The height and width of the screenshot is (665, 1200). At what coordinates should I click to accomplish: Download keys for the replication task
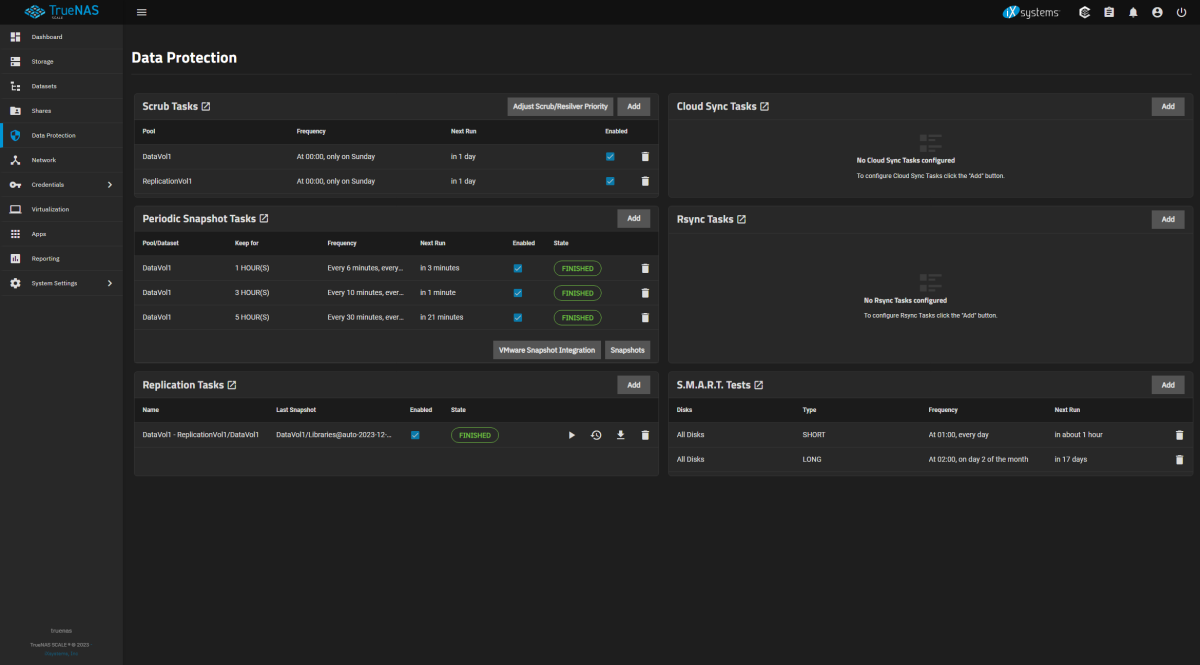point(620,435)
